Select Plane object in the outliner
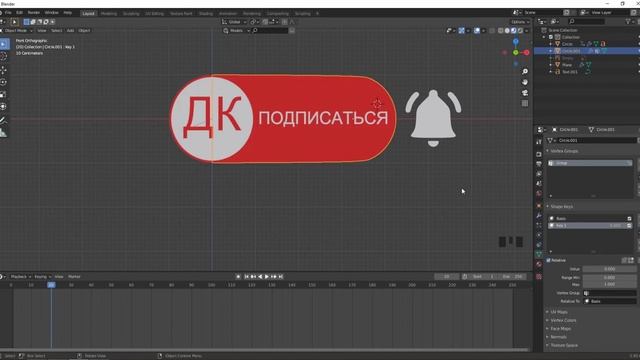This screenshot has width=640, height=360. click(x=567, y=65)
